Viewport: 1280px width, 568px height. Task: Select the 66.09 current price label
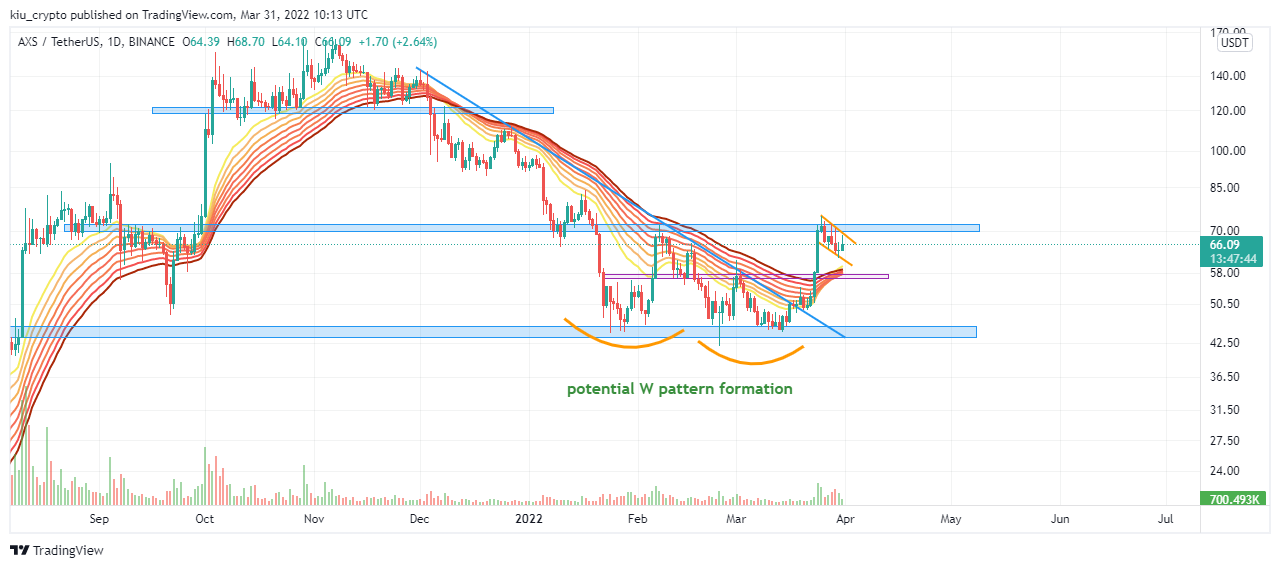(1224, 244)
